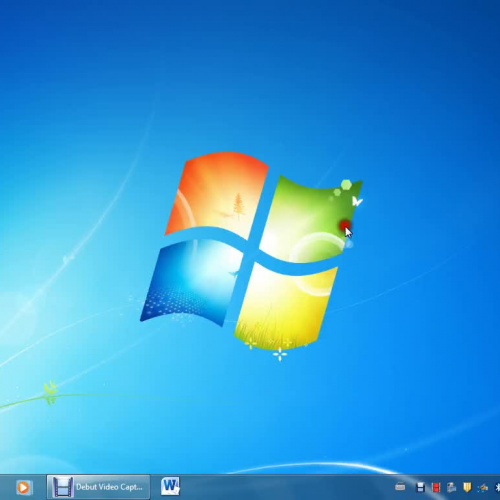Open the keyboard icon in system tray
Screen dimensions: 500x500
coord(400,487)
